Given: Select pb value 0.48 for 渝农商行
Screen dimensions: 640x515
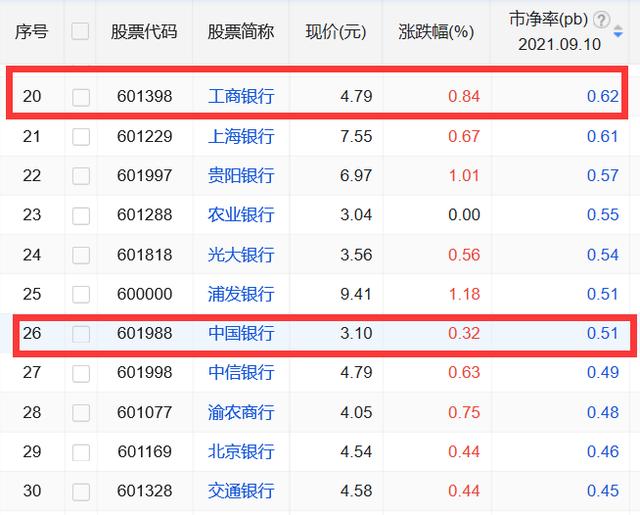Looking at the screenshot, I should [603, 412].
